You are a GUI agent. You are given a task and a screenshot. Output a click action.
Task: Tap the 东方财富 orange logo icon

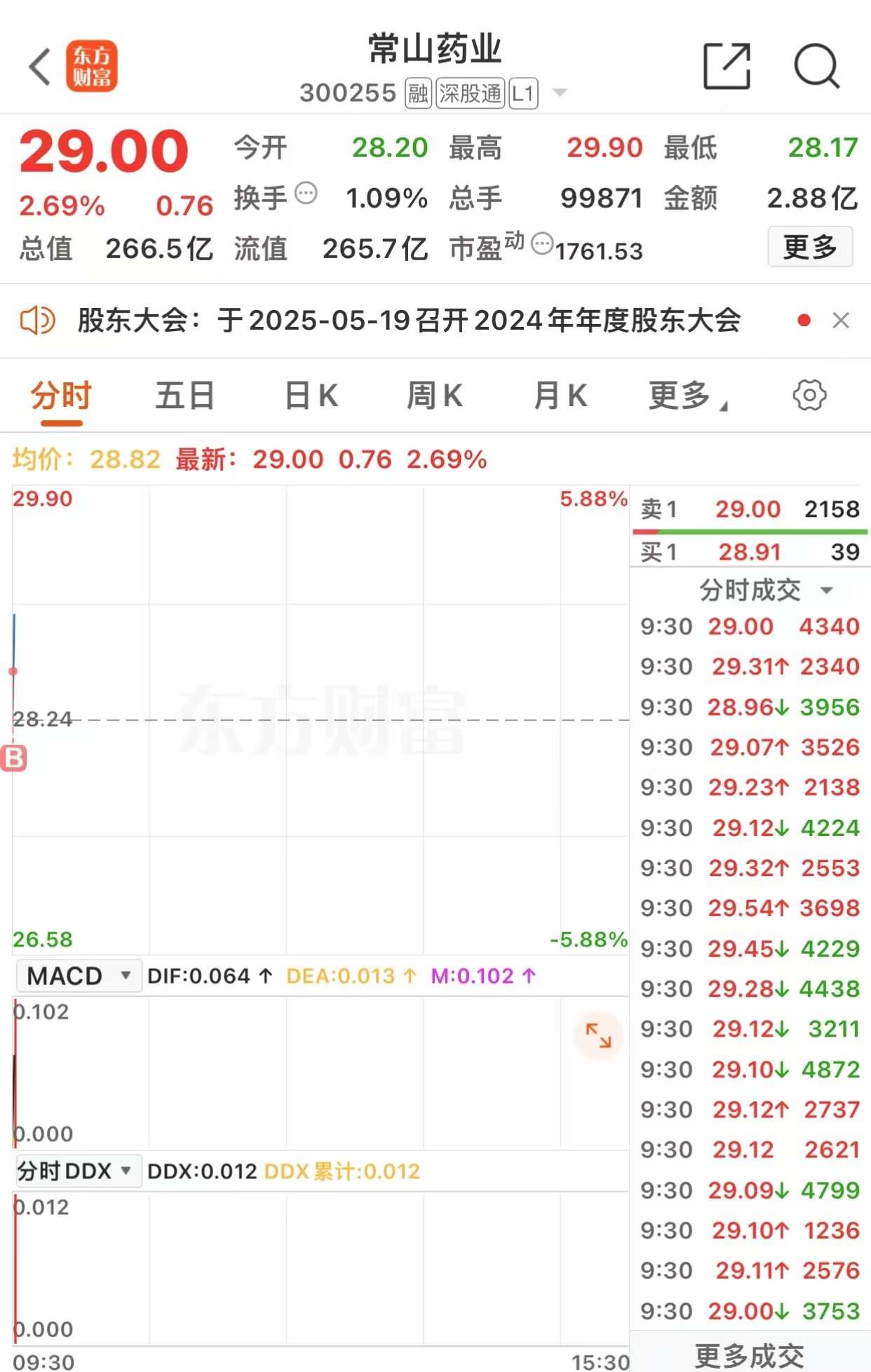tap(92, 67)
